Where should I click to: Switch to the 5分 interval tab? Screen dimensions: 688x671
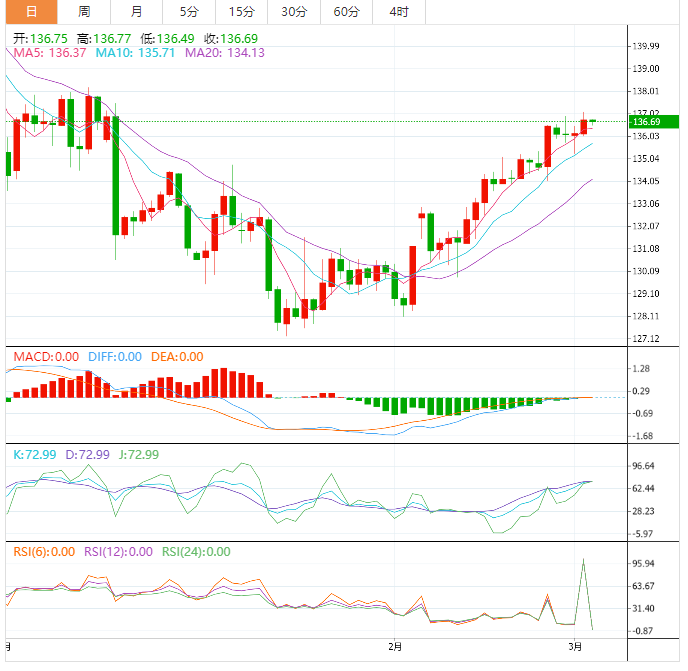pyautogui.click(x=189, y=12)
